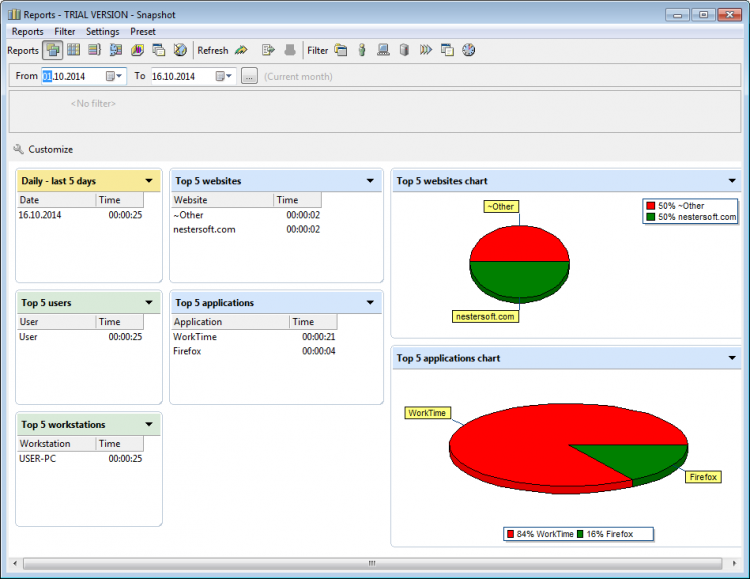The height and width of the screenshot is (579, 750).
Task: Click the scrollbar right arrow
Action: tap(734, 563)
